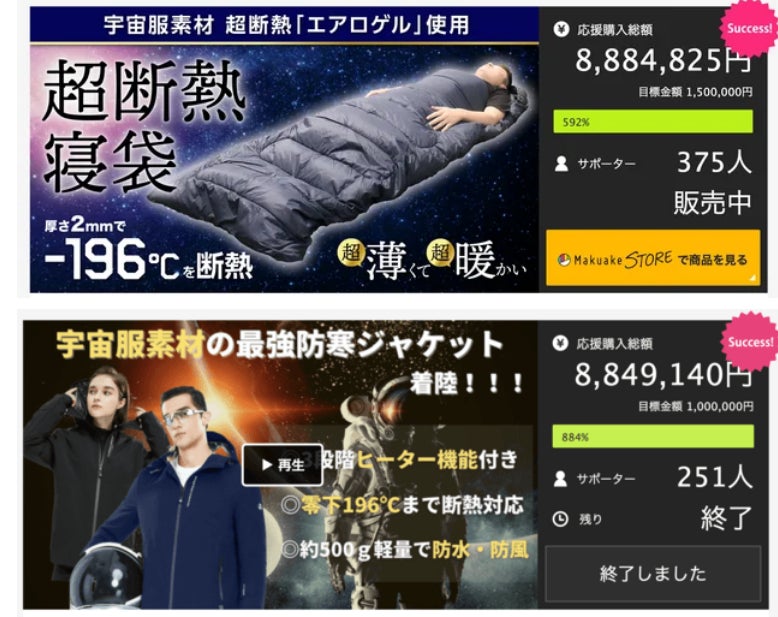Click the yen icon beside second 応援購入総額
Screen dimensions: 778x617
coord(560,343)
